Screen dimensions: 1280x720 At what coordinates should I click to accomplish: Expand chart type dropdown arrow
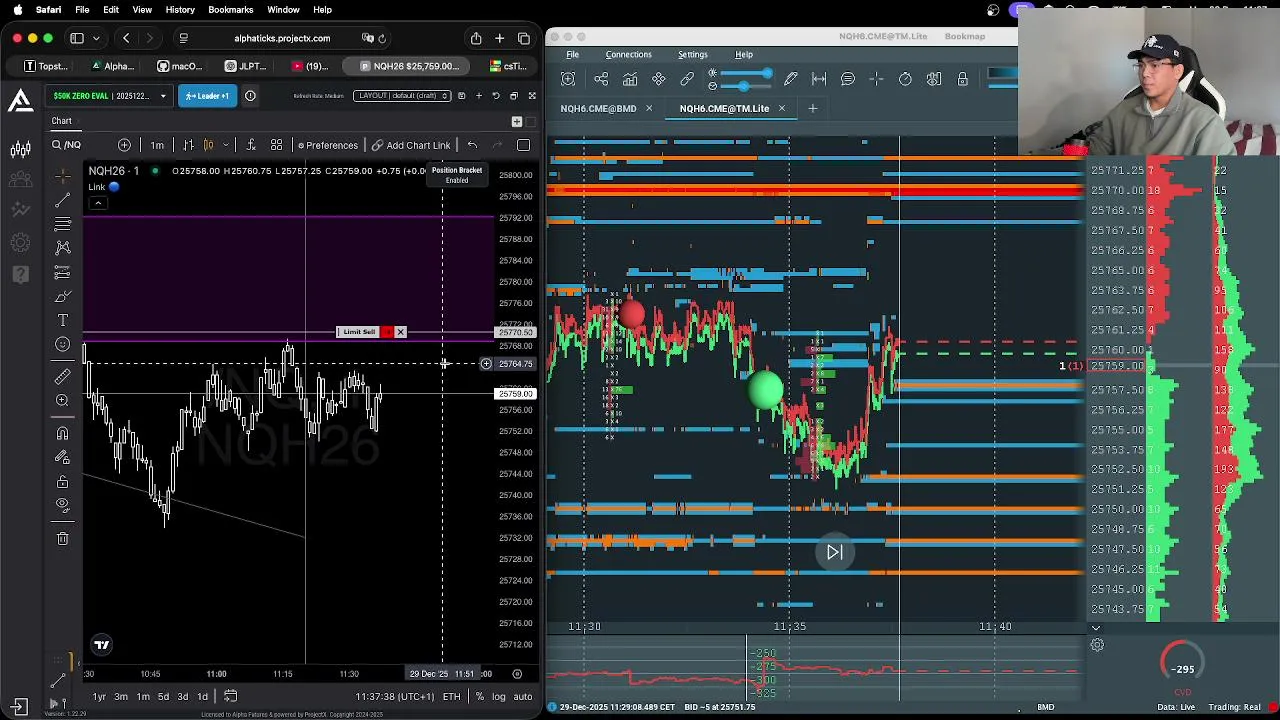[x=225, y=145]
